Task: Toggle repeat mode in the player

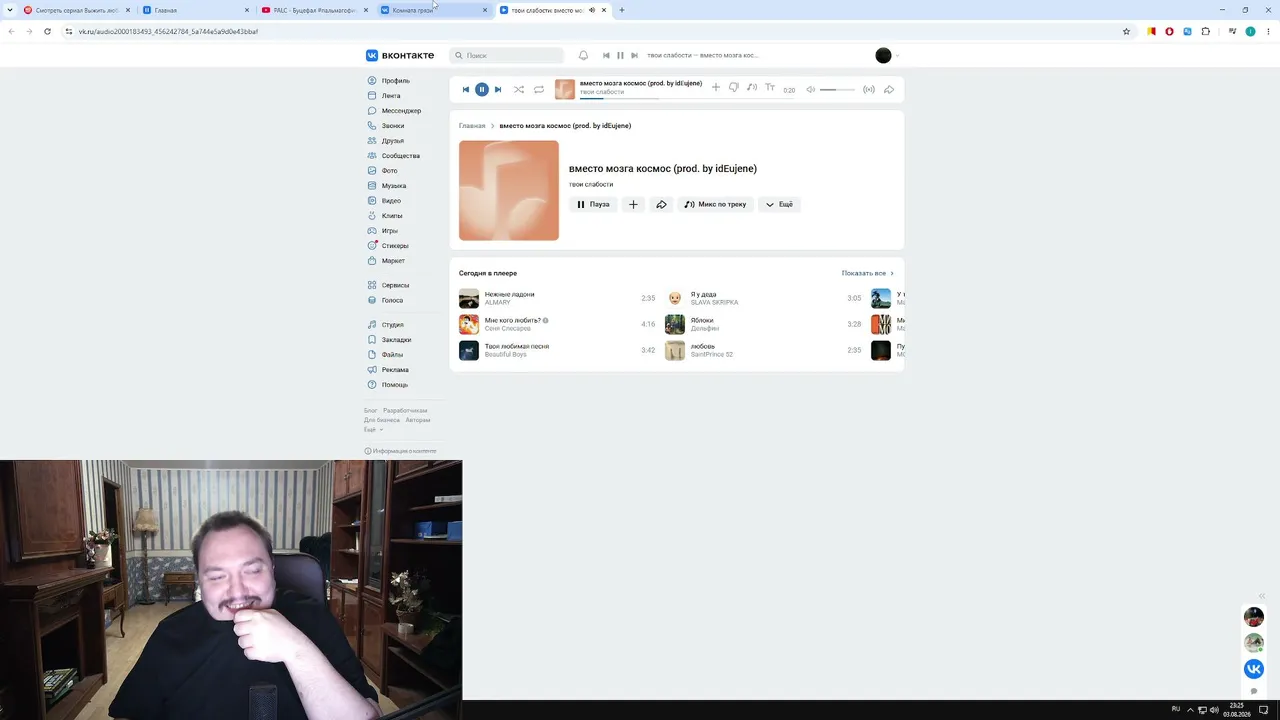Action: (539, 89)
